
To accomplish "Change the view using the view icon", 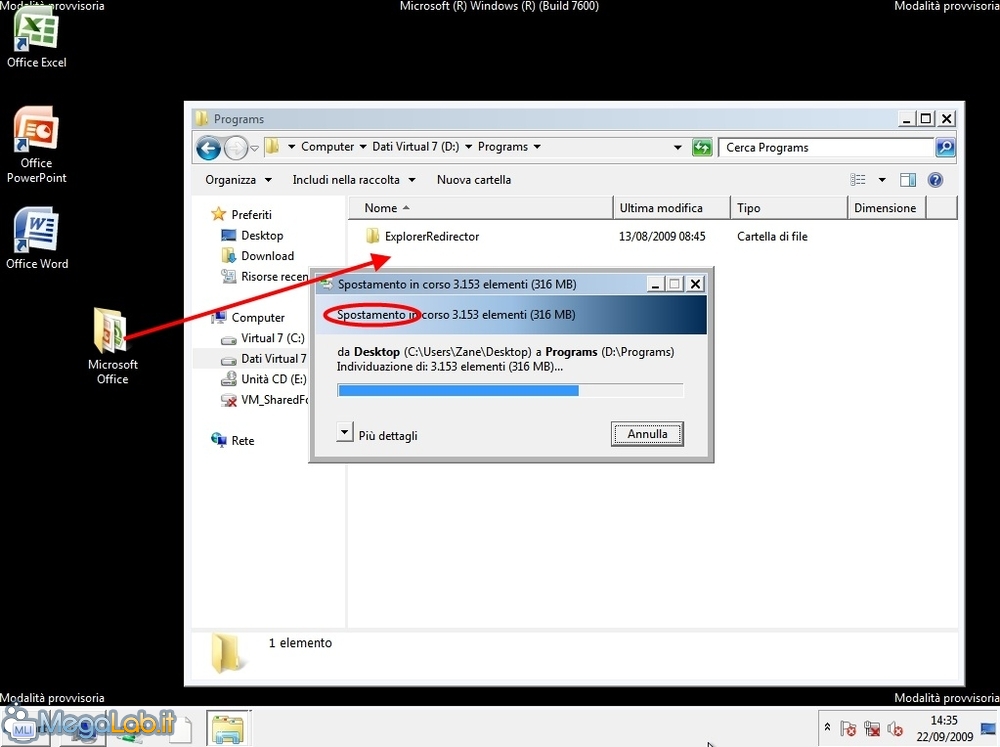I will 858,180.
